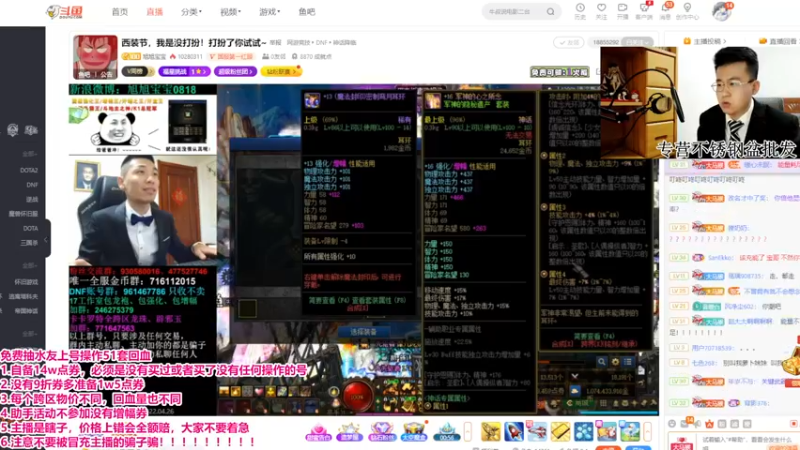Expand the 视频 dropdown menu

tap(231, 12)
